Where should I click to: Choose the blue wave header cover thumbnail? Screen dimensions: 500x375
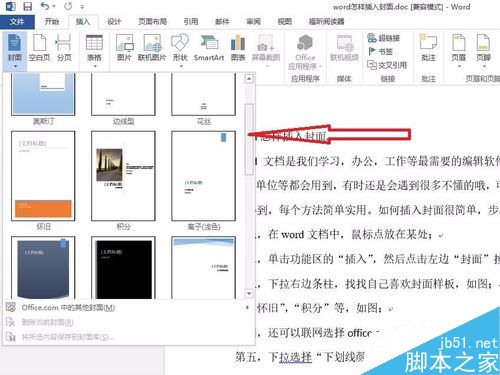[203, 267]
